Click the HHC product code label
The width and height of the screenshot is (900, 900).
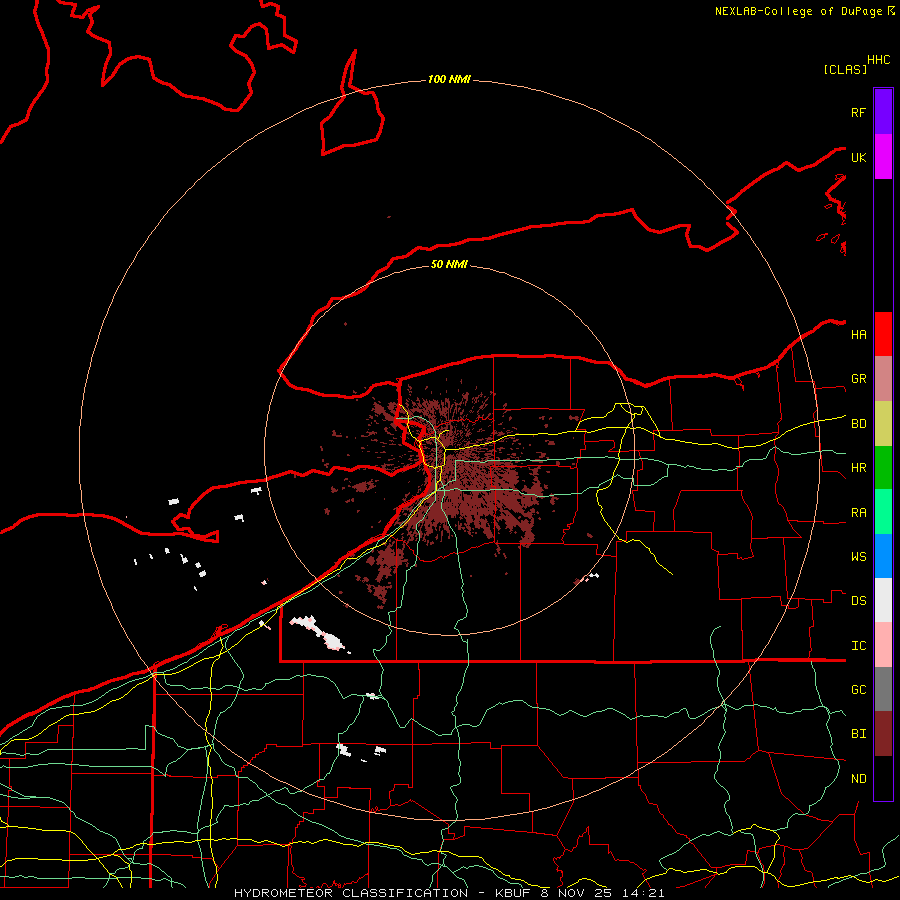(878, 60)
